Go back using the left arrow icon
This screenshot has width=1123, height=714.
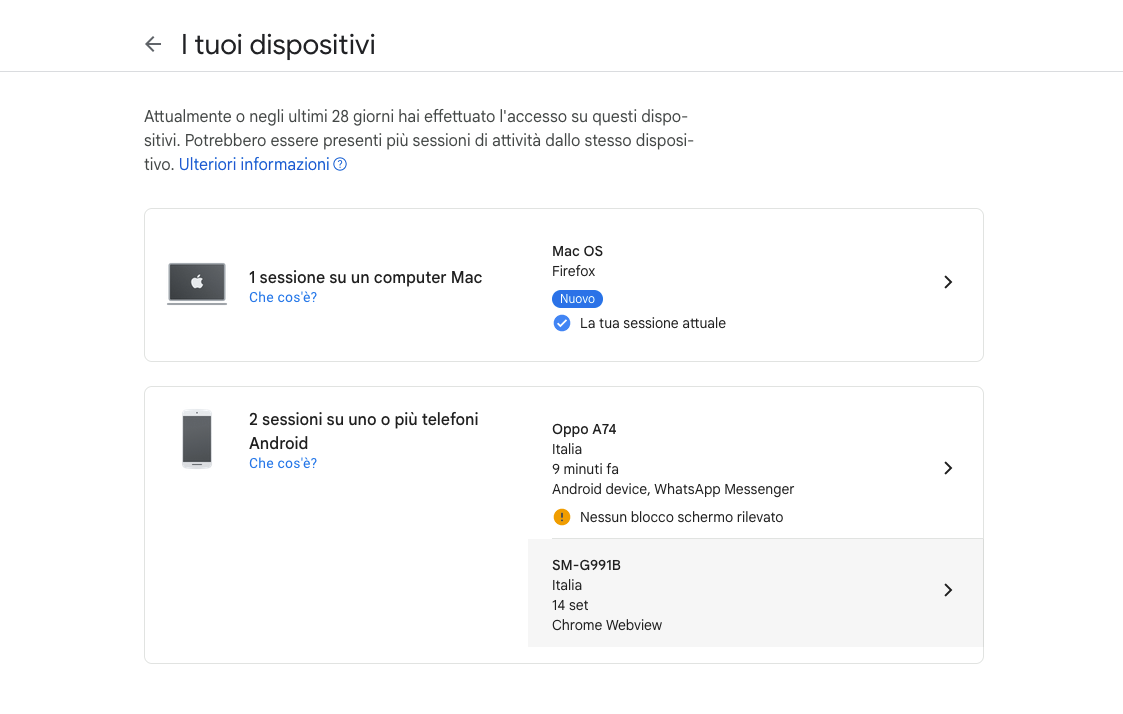153,44
